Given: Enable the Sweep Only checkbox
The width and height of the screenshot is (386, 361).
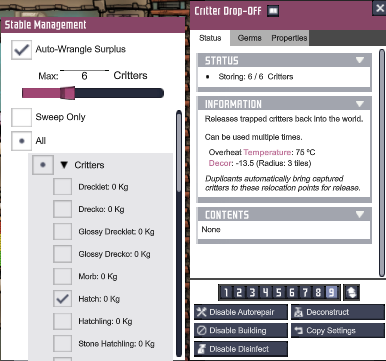Looking at the screenshot, I should coord(21,117).
